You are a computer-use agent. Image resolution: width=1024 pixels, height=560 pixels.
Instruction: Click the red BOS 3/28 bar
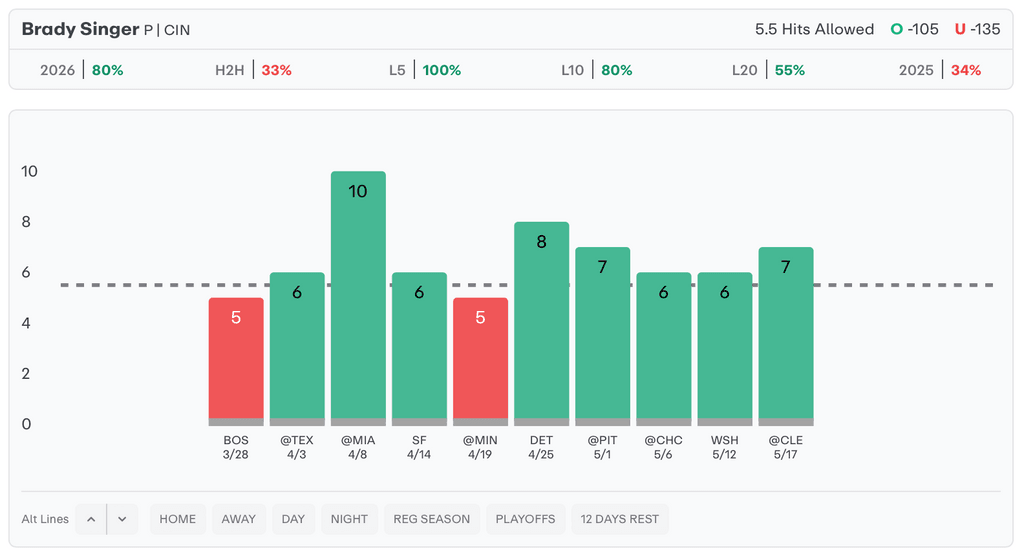pos(236,362)
